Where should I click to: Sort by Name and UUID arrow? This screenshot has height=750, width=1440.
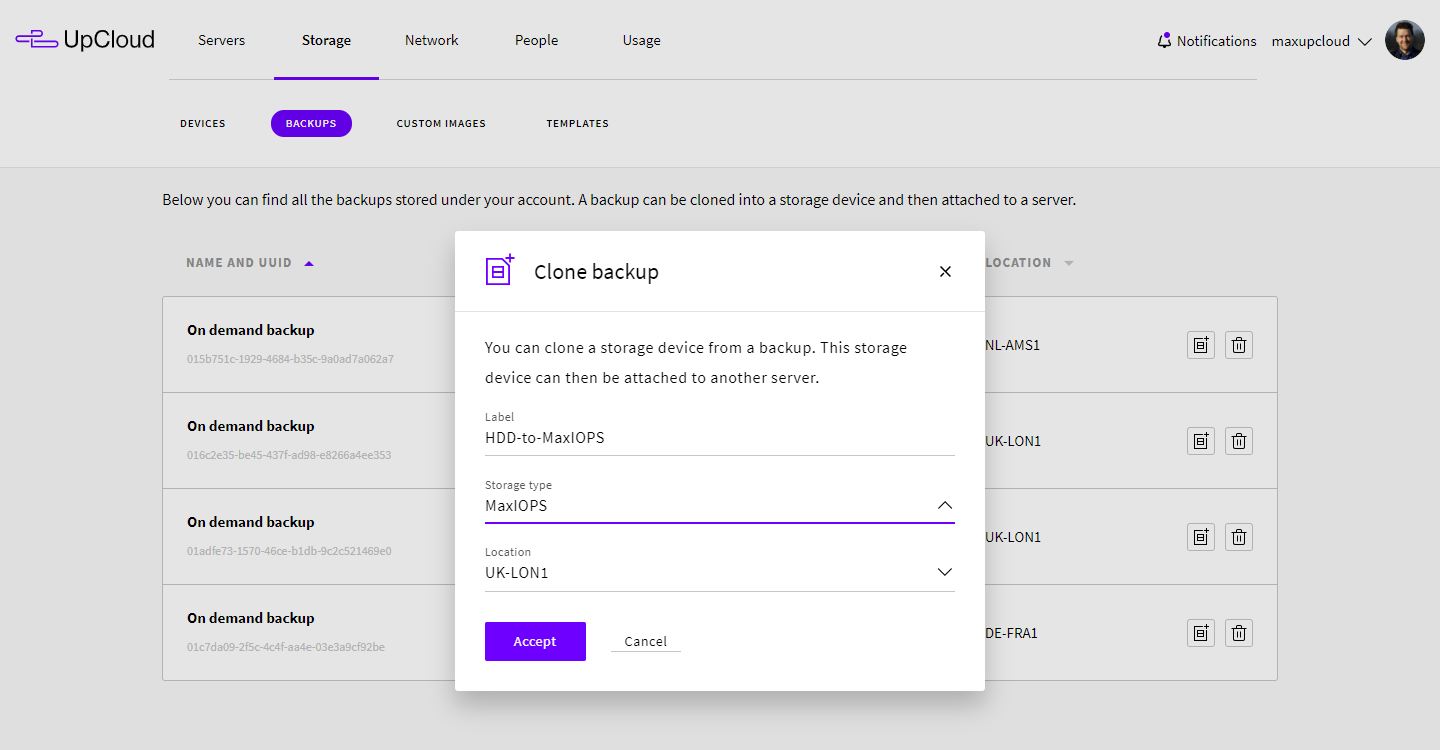coord(309,263)
